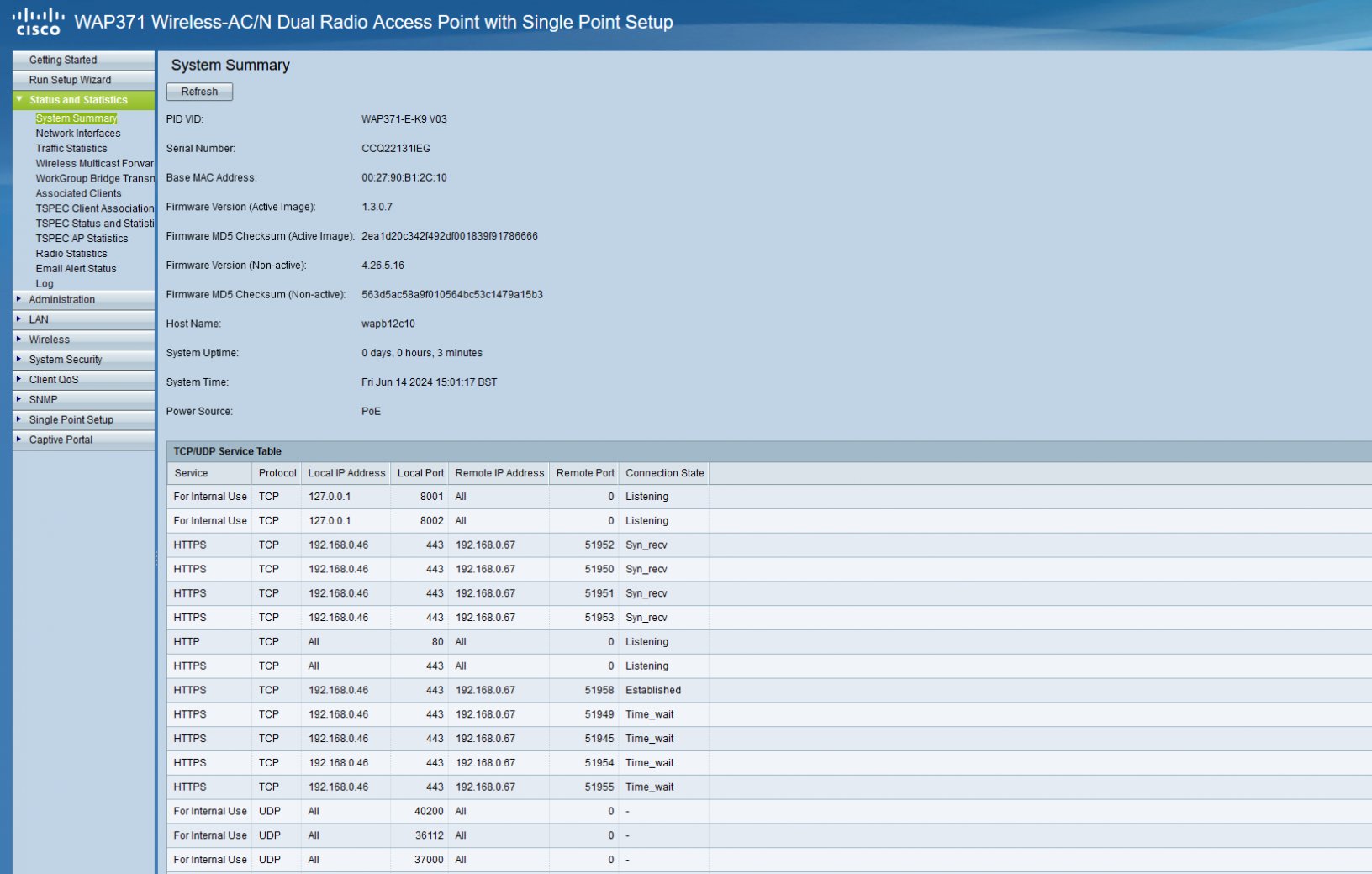Open Radio Statistics page

[x=71, y=254]
